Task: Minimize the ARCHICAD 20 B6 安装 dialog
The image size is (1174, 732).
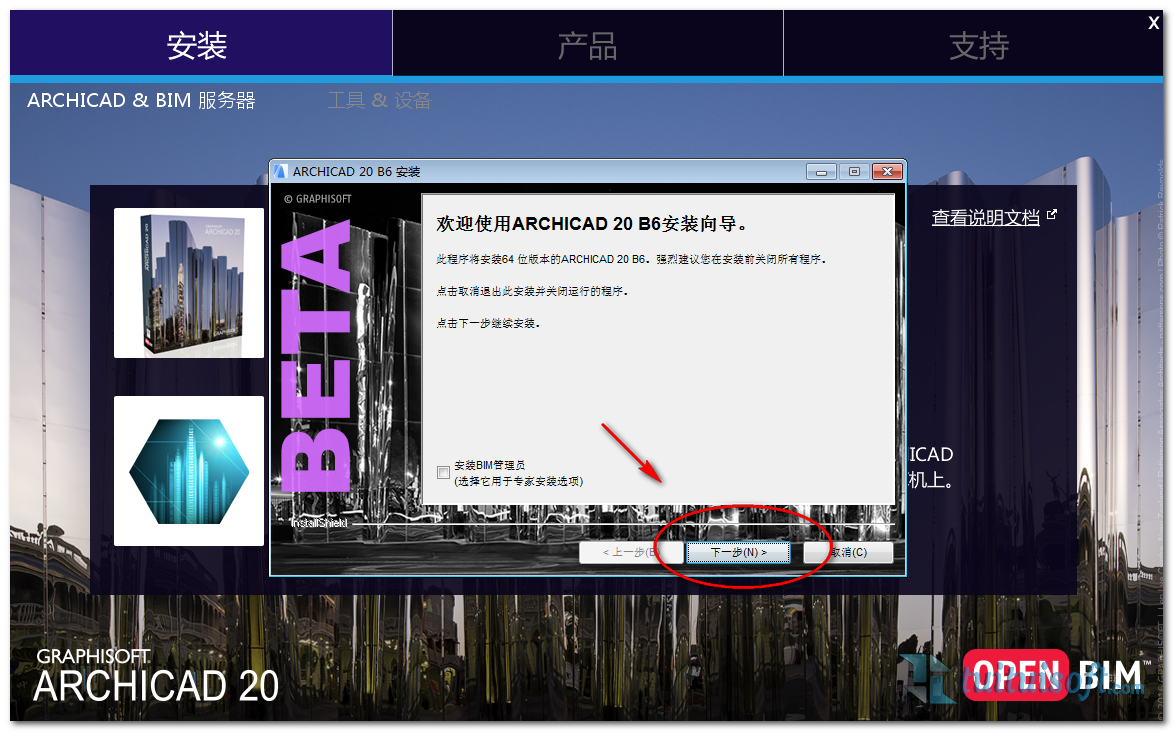Action: point(821,171)
